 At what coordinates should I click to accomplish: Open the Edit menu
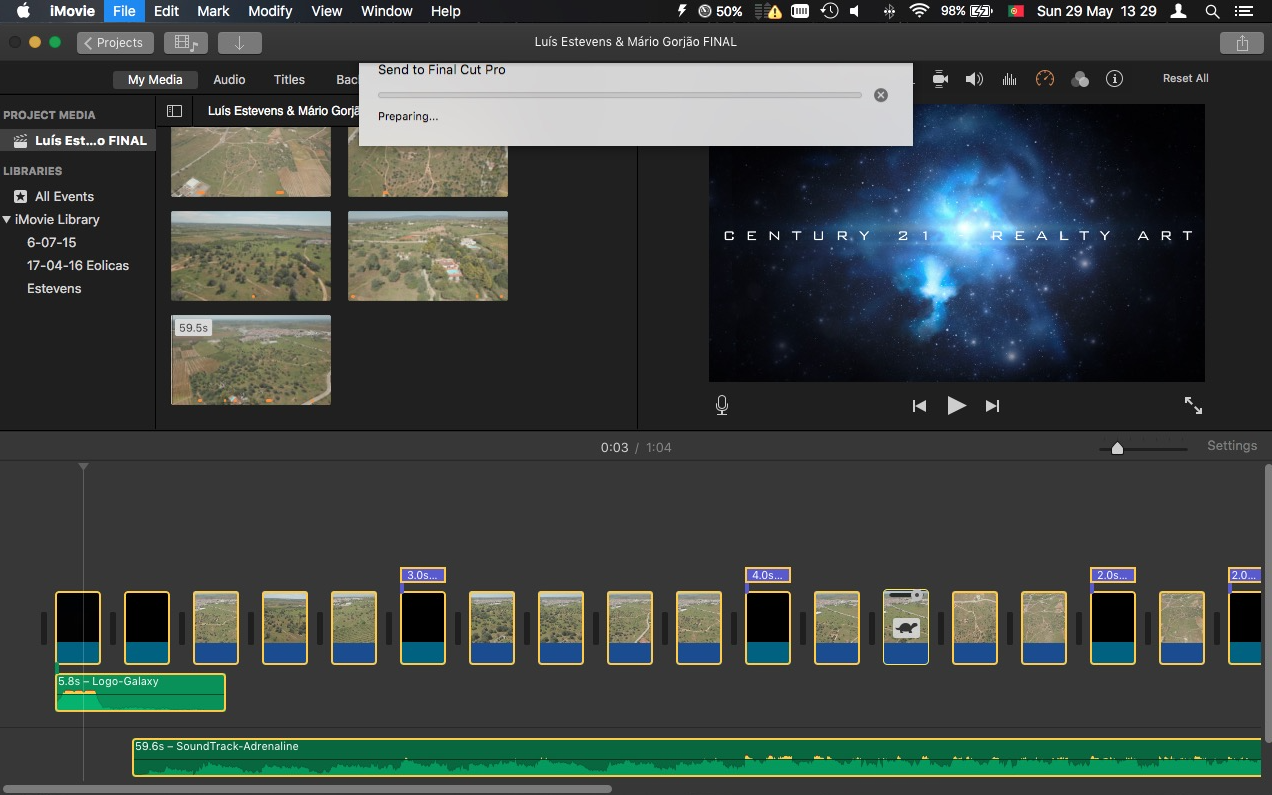pyautogui.click(x=166, y=11)
